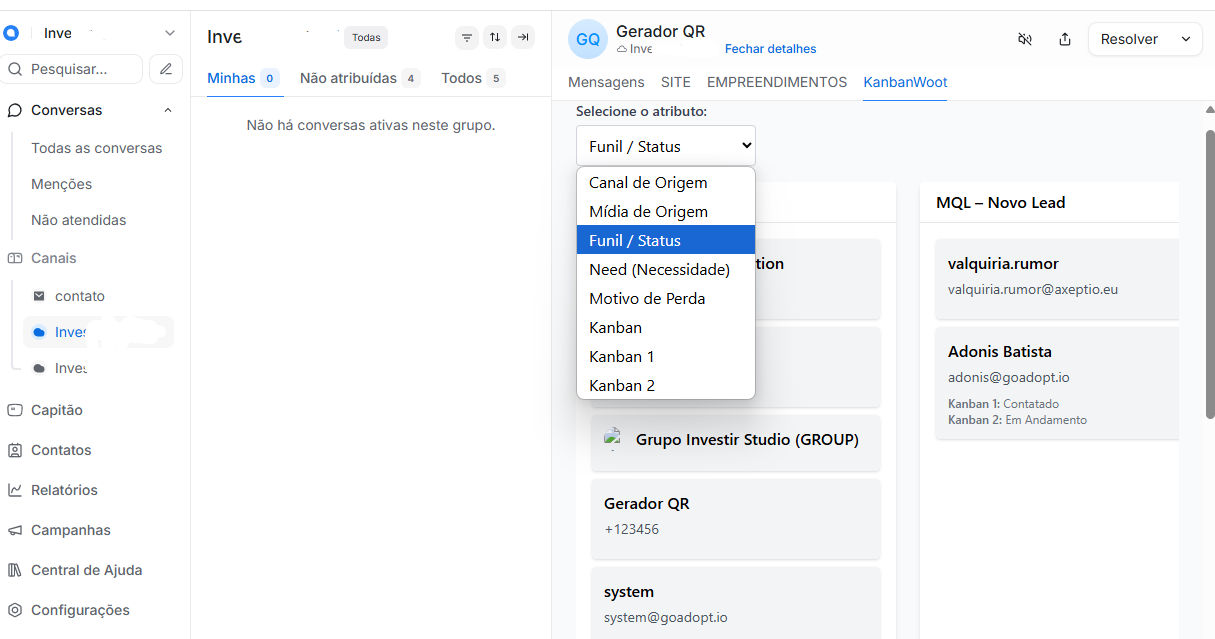This screenshot has width=1215, height=639.
Task: Click the Capitão bot icon
Action: coord(15,410)
